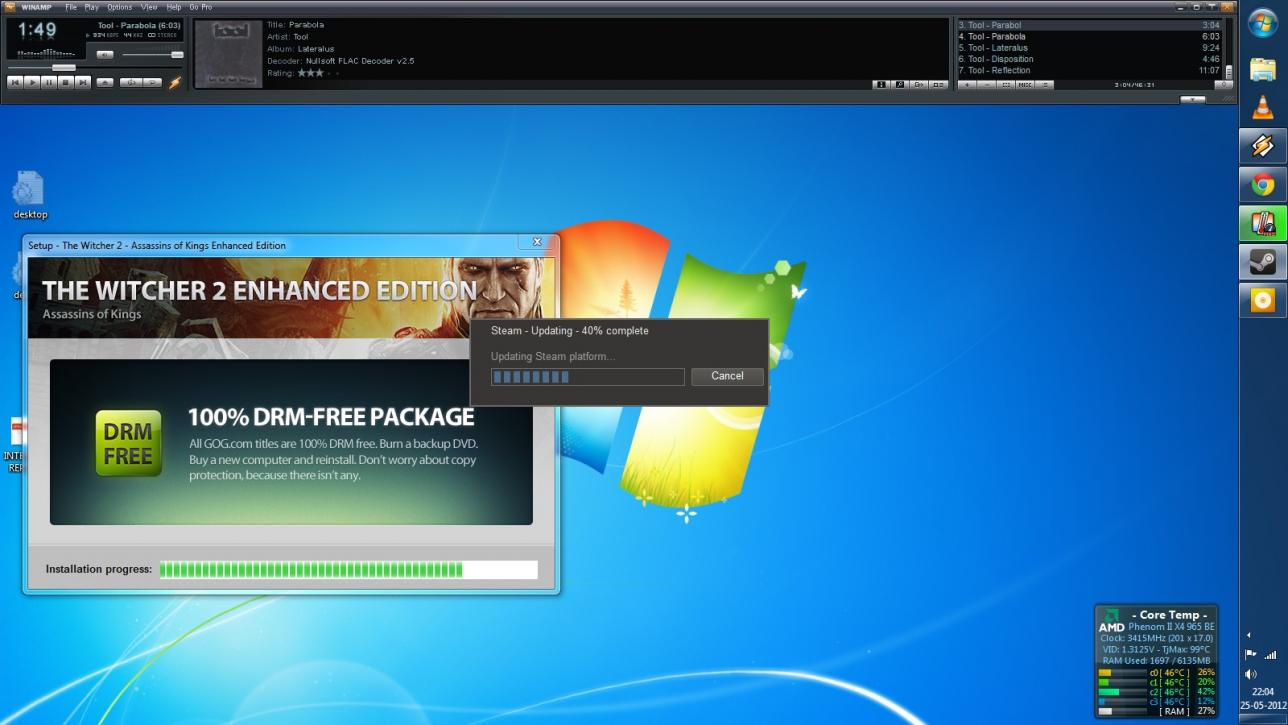1288x725 pixels.
Task: Open Winamp Play menu
Action: tap(91, 8)
